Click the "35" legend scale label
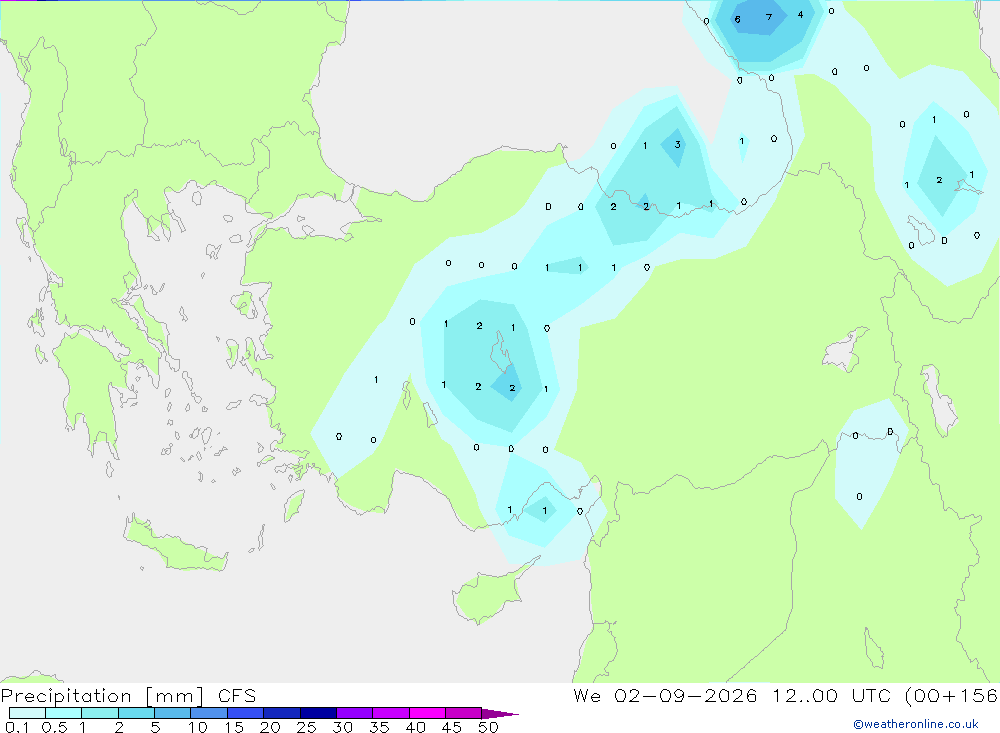 pyautogui.click(x=379, y=727)
